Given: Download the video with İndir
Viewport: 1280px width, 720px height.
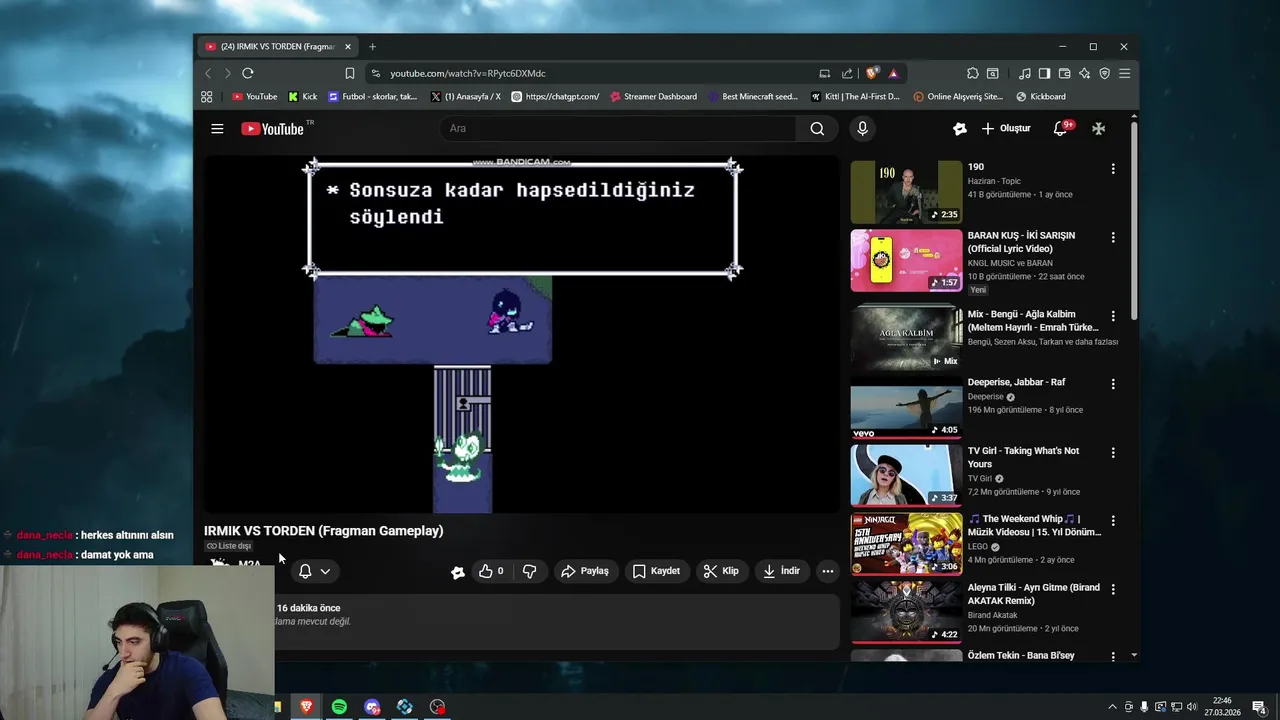Looking at the screenshot, I should click(x=781, y=571).
